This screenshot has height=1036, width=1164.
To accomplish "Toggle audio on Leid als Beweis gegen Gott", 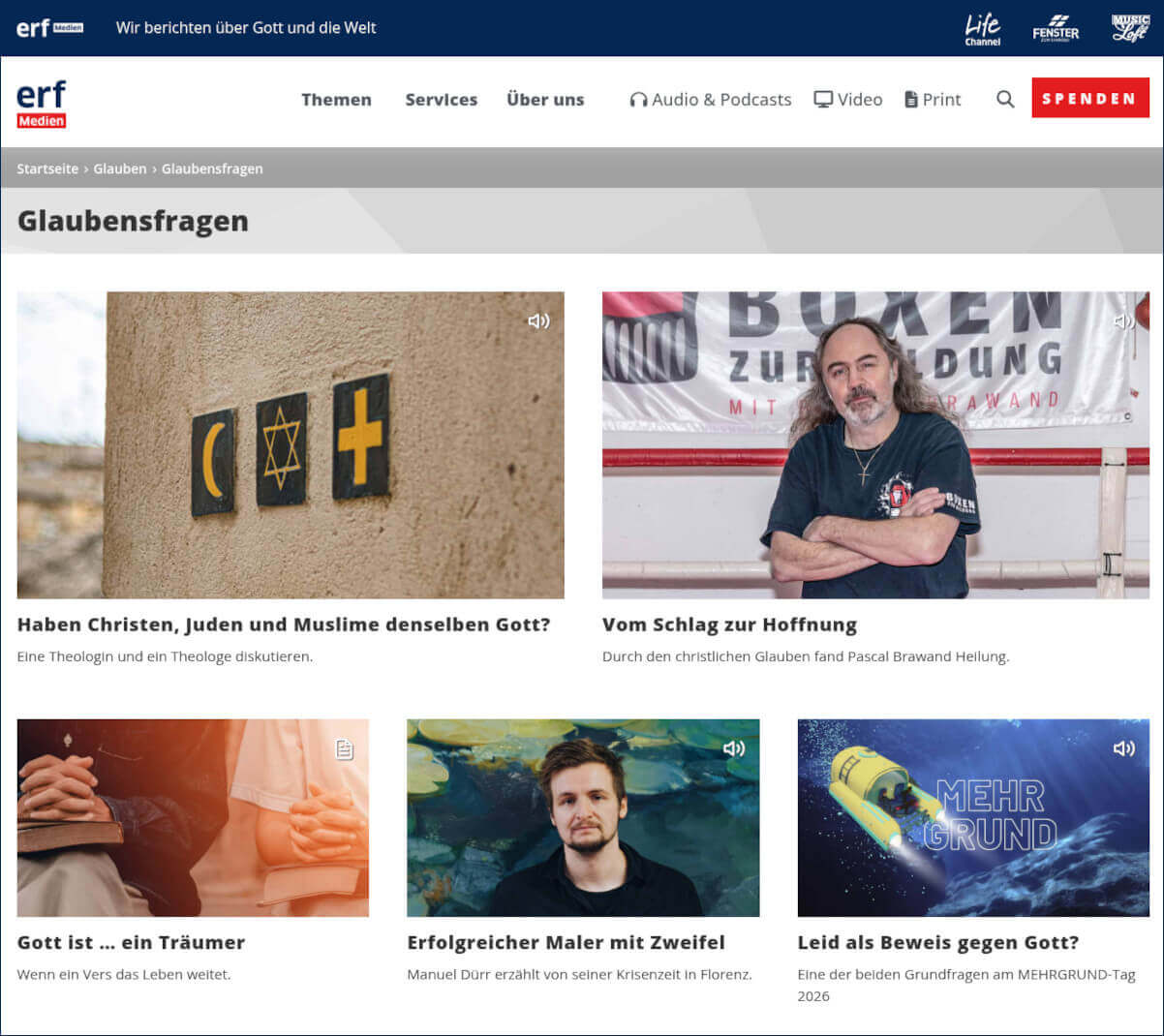I will 1125,747.
